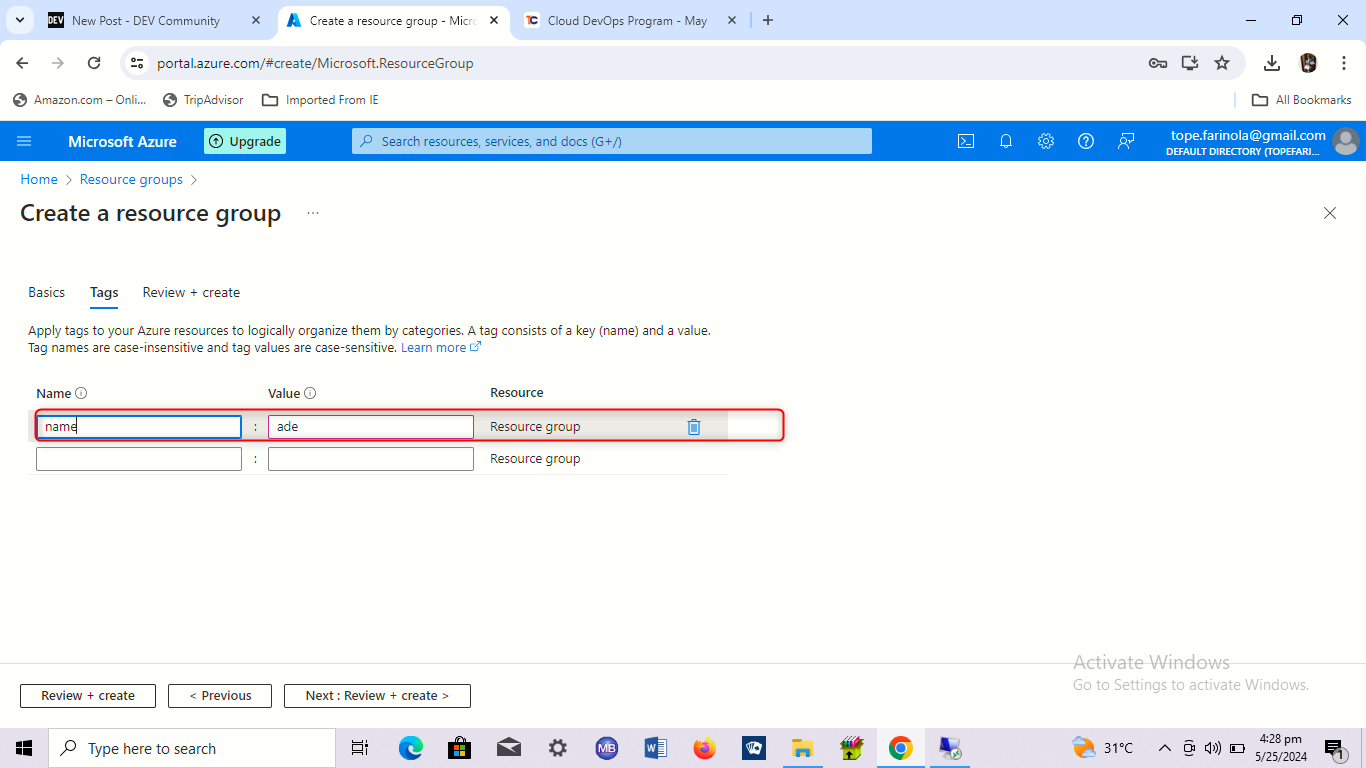Viewport: 1366px width, 768px height.
Task: Open File Explorer from the taskbar
Action: [803, 748]
